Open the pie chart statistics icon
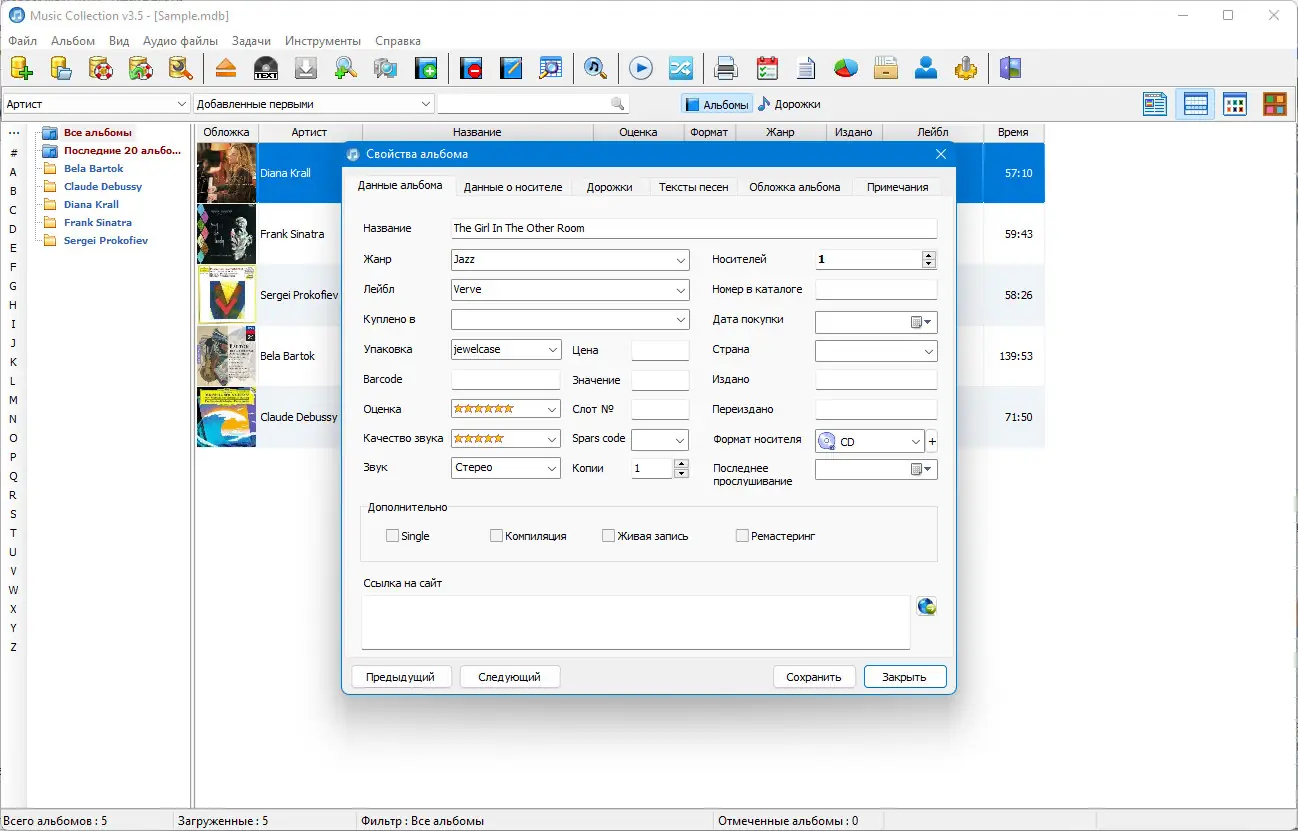The height and width of the screenshot is (831, 1298). click(x=847, y=68)
